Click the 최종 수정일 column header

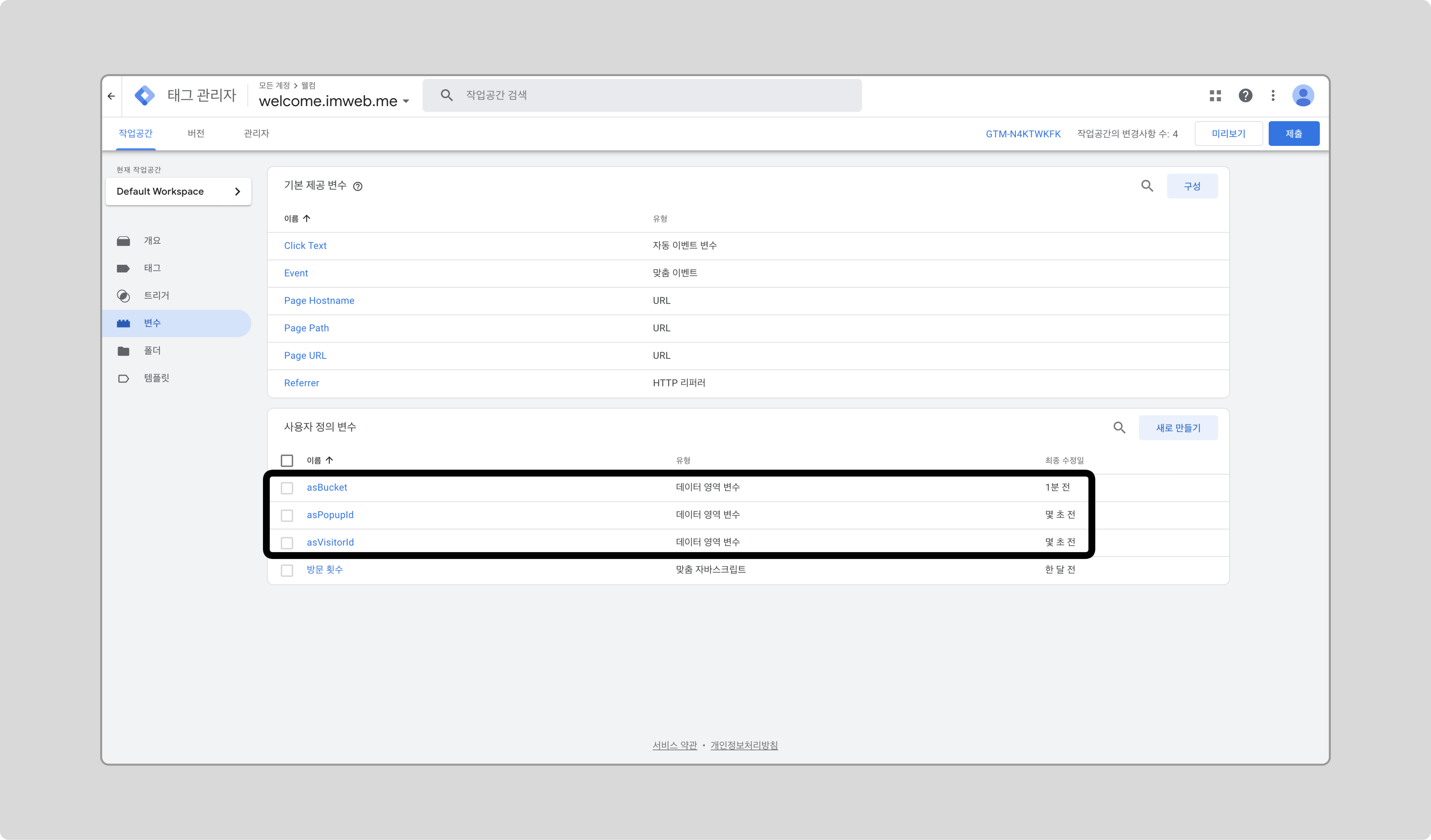[1065, 460]
